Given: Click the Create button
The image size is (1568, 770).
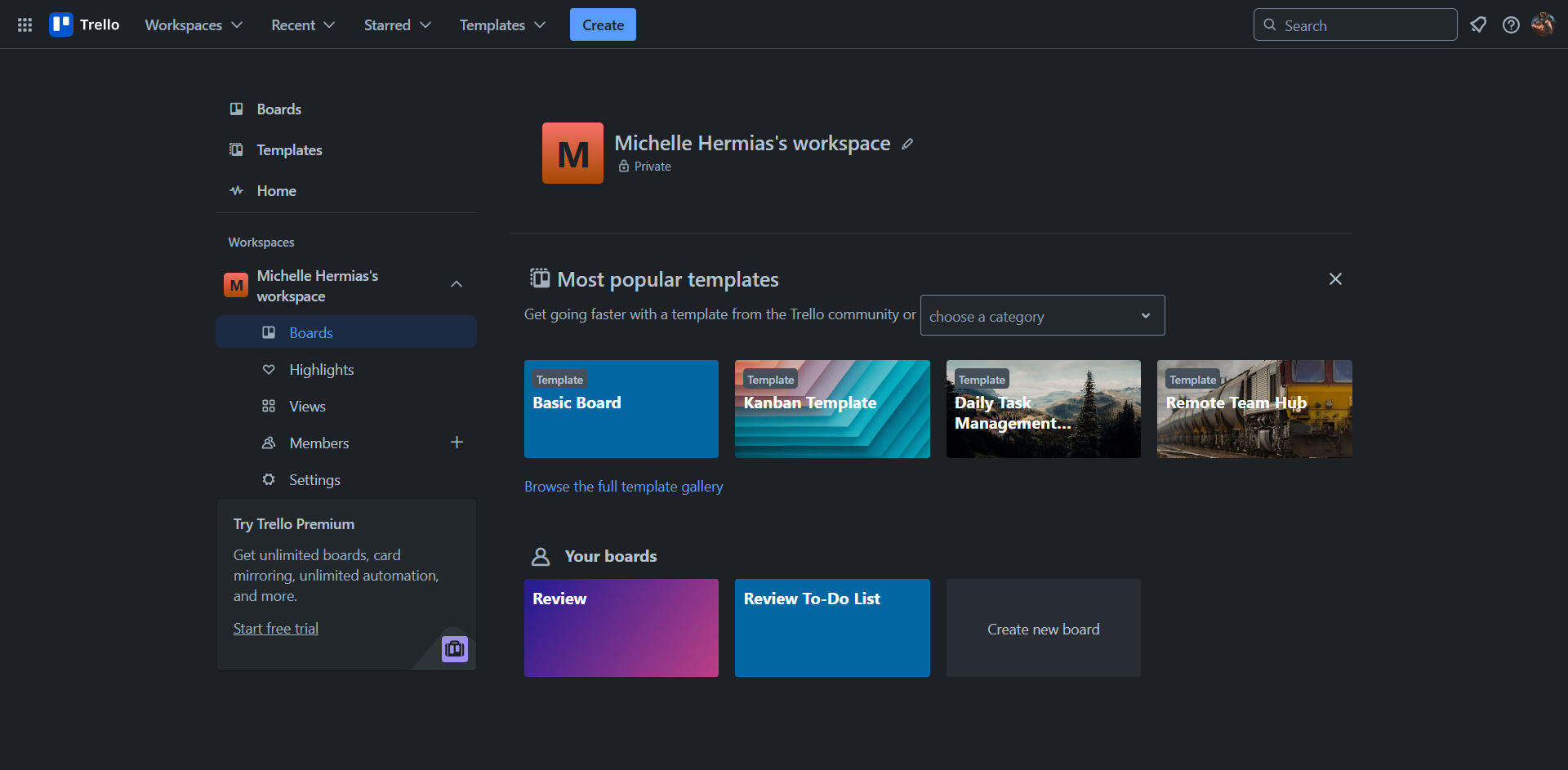Looking at the screenshot, I should 603,24.
